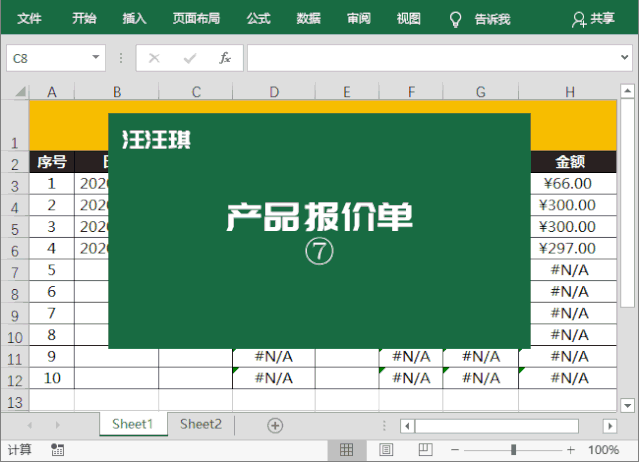Click the 告诉我 lightbulb icon

pos(455,19)
